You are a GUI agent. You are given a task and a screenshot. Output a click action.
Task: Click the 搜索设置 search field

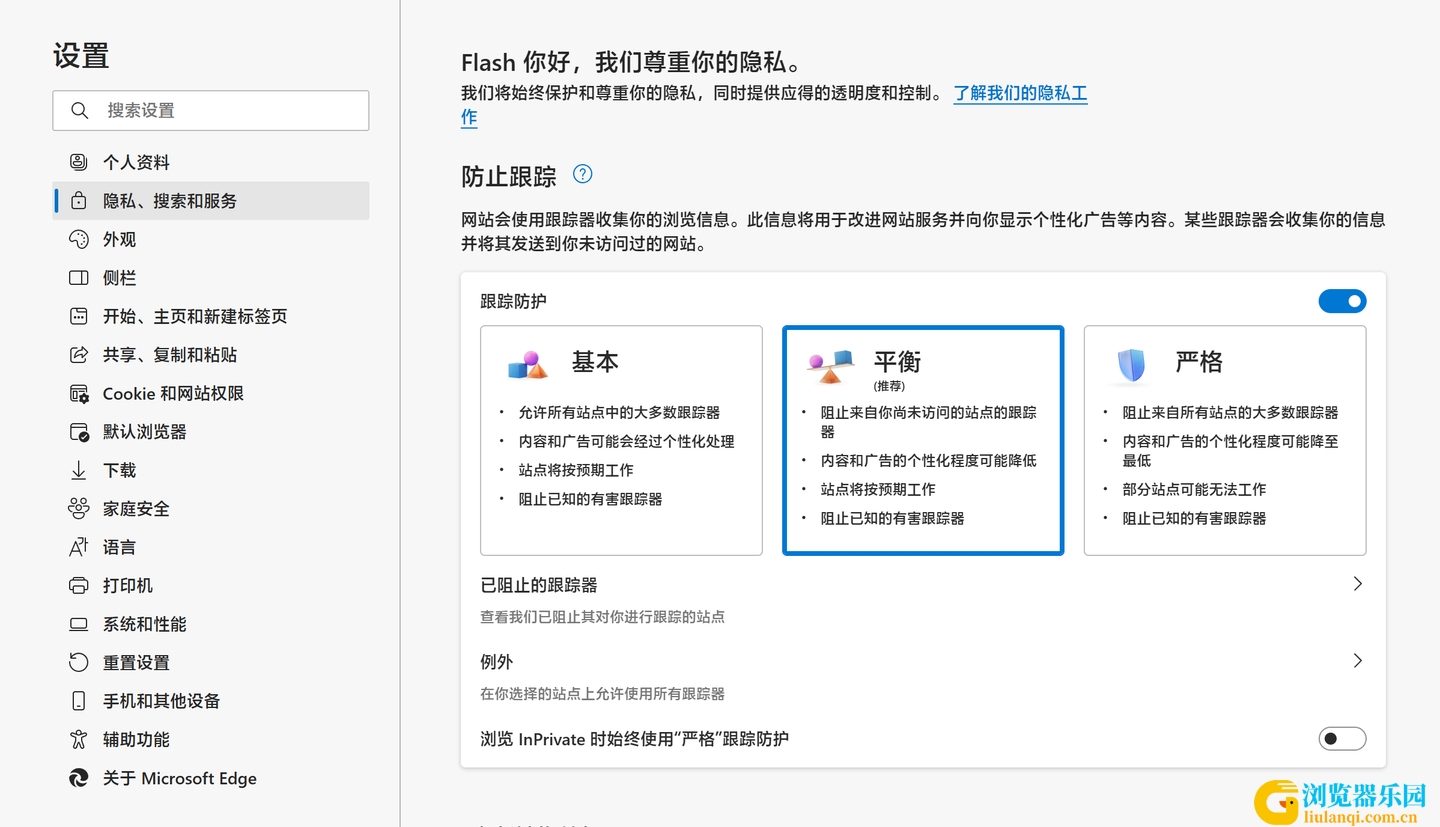(x=211, y=110)
